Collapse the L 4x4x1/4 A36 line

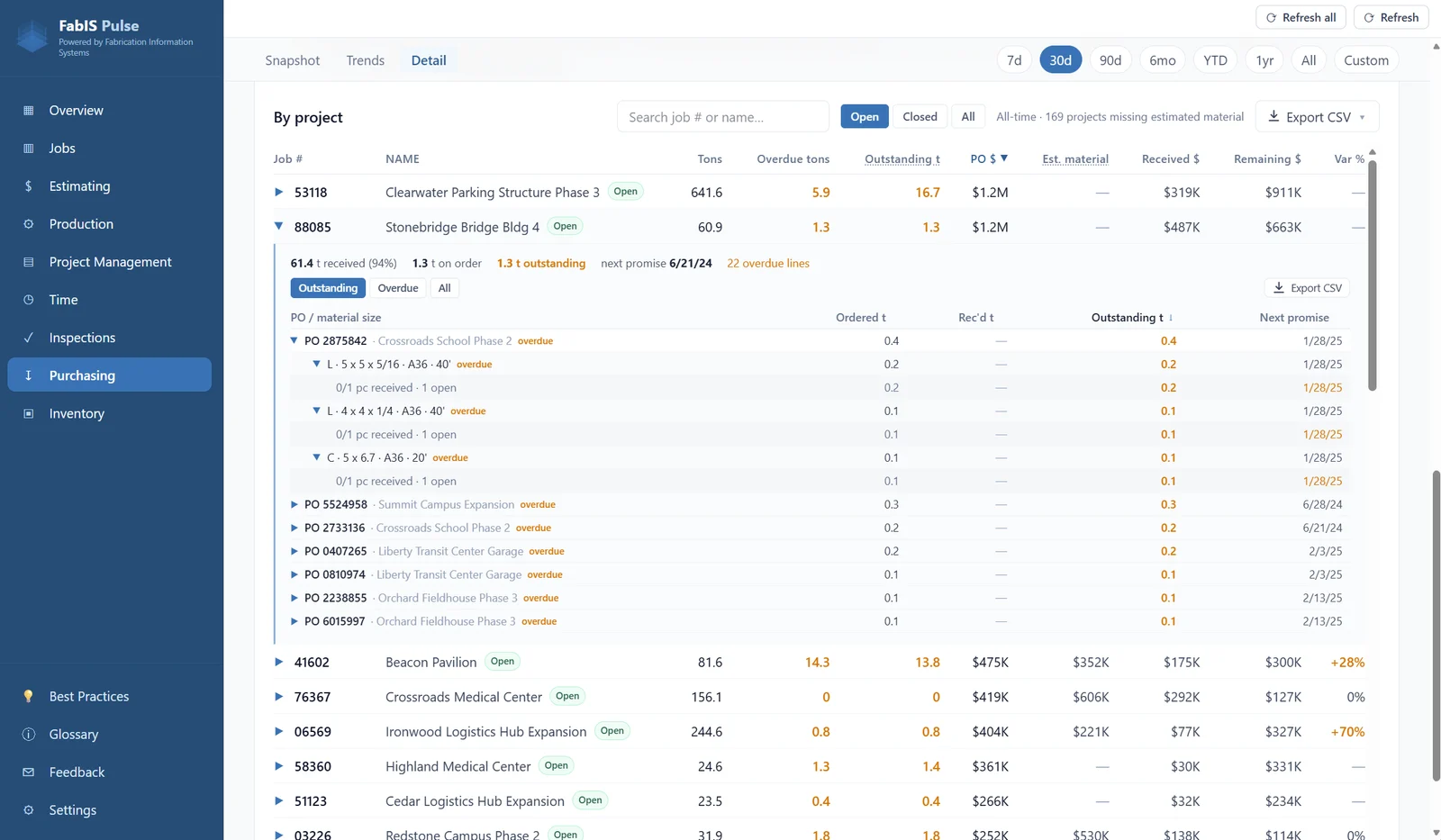[316, 411]
